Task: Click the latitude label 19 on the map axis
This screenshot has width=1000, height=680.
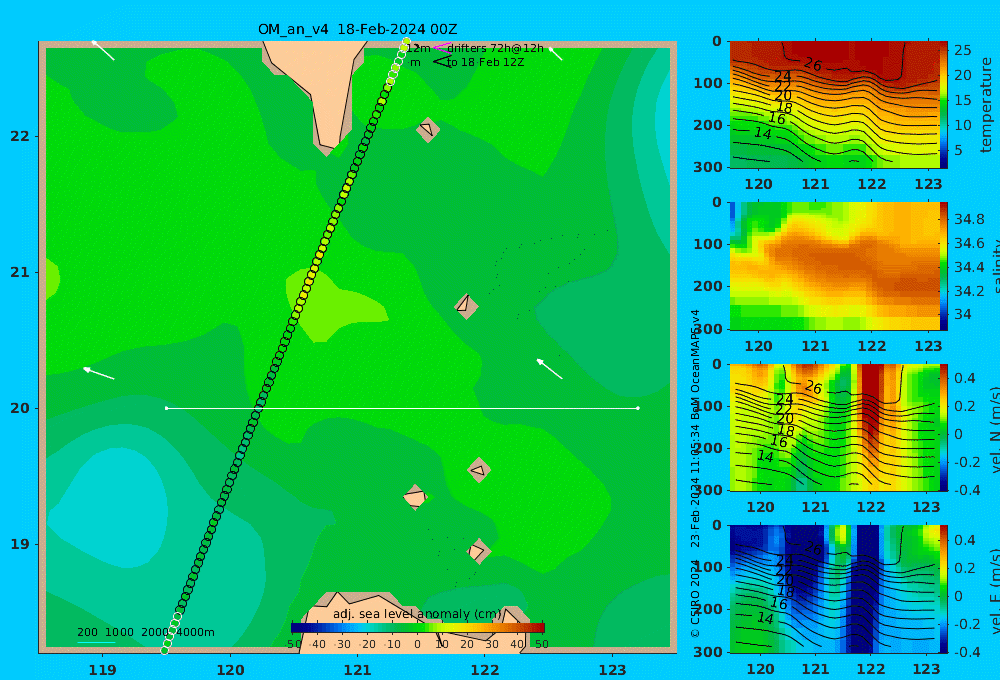Action: click(x=20, y=544)
